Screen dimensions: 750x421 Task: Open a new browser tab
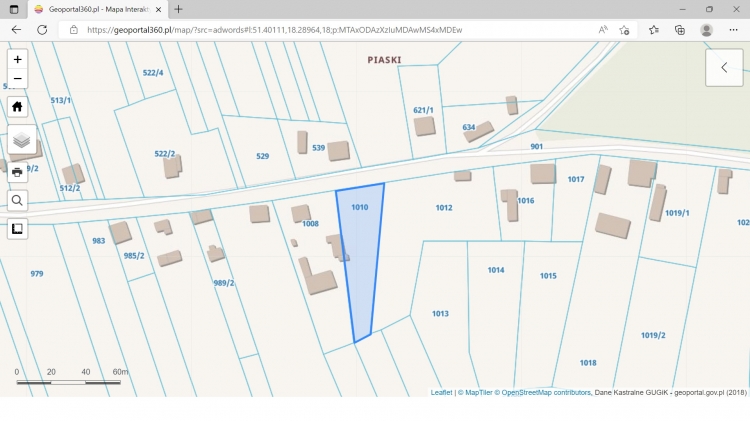(179, 9)
